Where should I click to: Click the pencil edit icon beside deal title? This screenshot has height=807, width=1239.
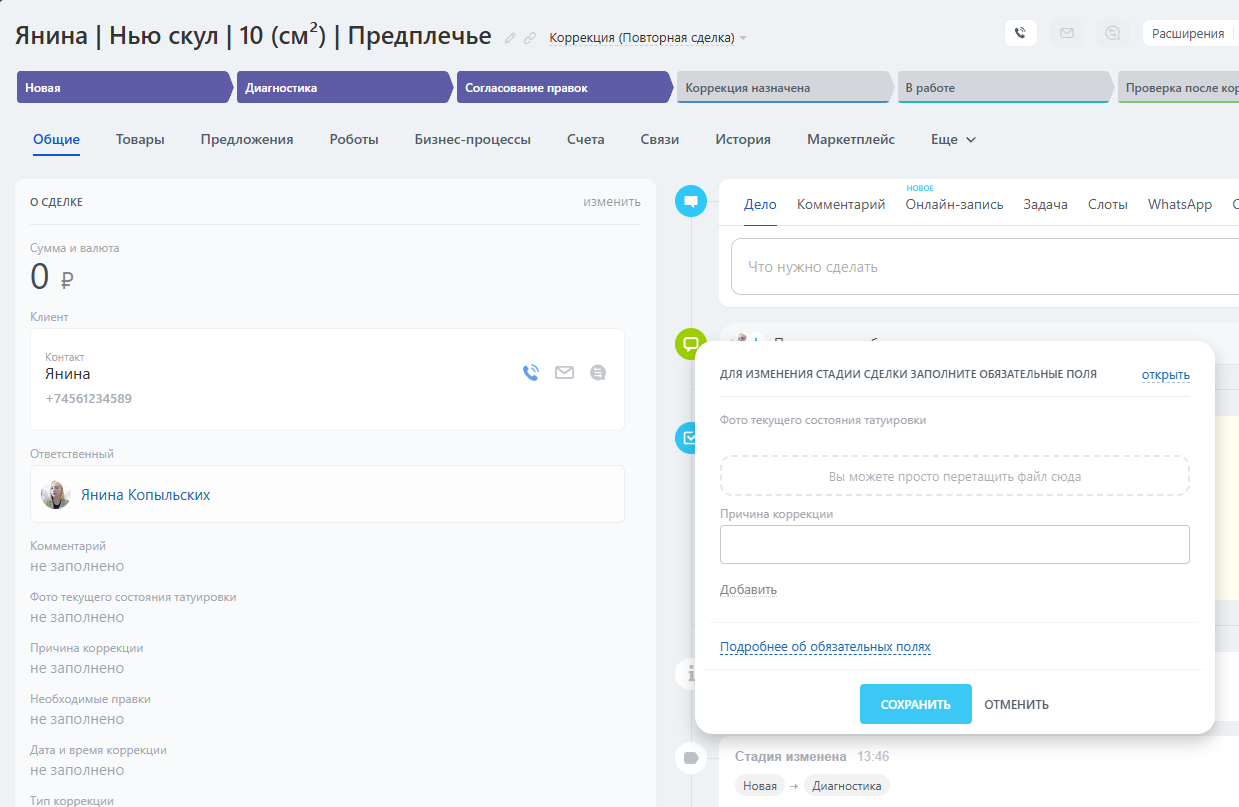tap(510, 38)
